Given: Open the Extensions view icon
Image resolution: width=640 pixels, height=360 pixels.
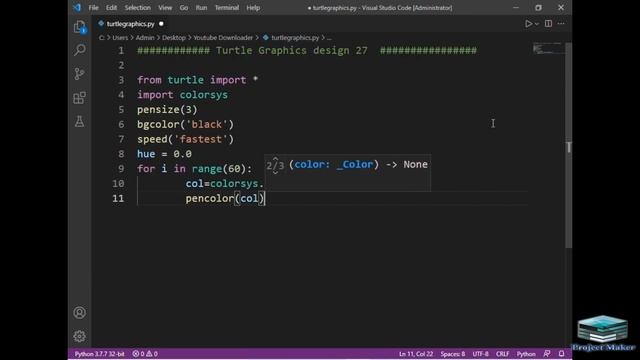Looking at the screenshot, I should click(x=80, y=98).
